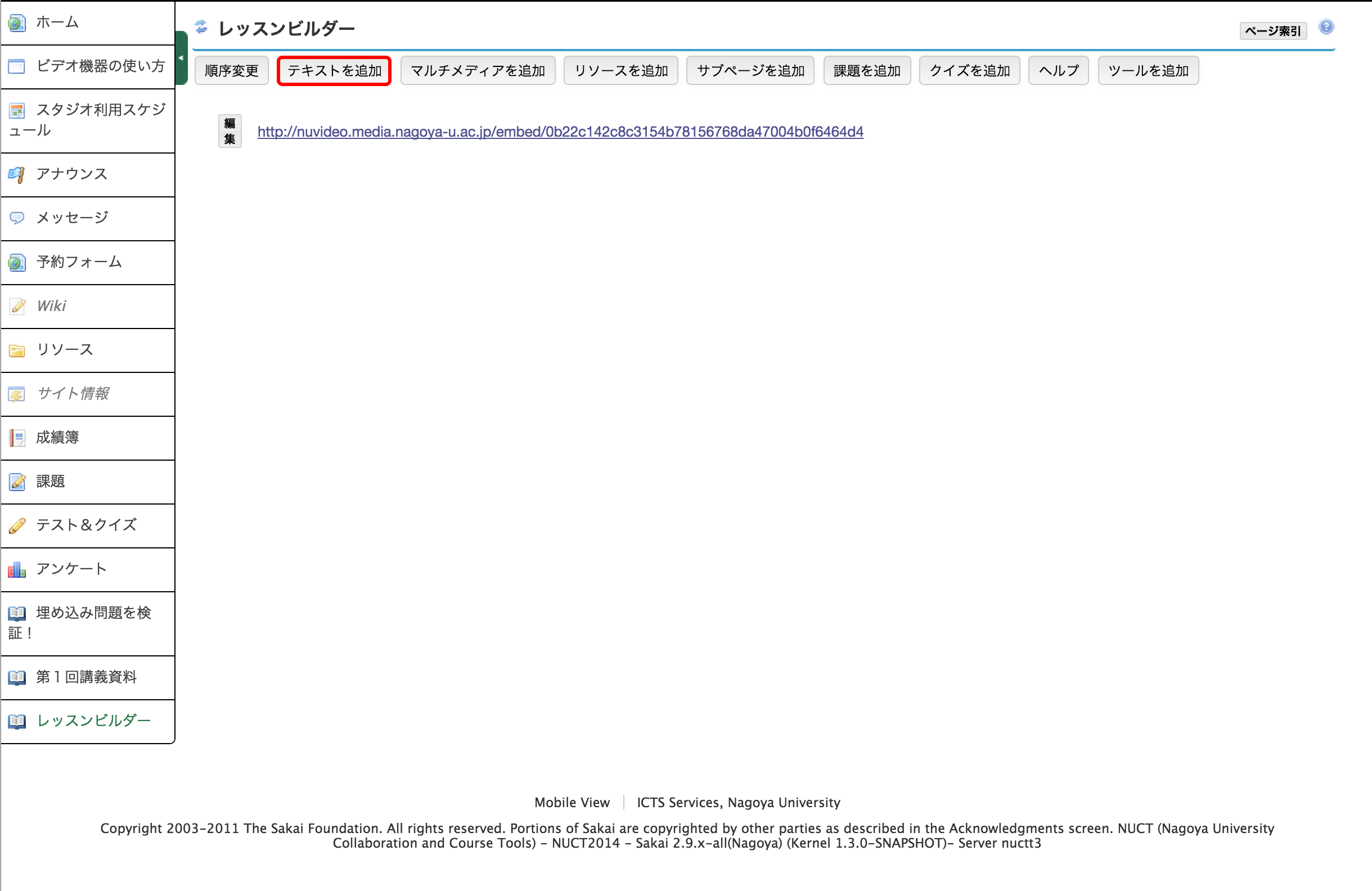Open the nuvideo.media.nagoya-u.ac.jp embed link
1372x891 pixels.
coord(560,132)
